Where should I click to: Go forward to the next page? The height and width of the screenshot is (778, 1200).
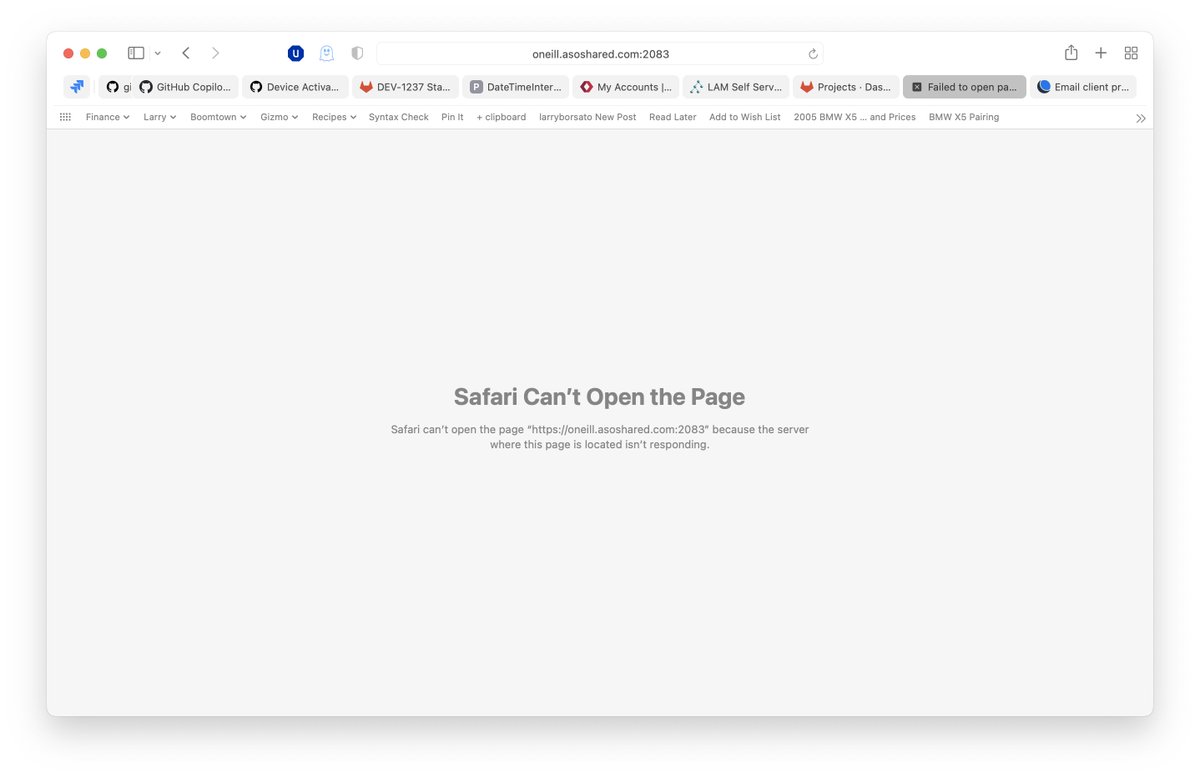pyautogui.click(x=215, y=53)
